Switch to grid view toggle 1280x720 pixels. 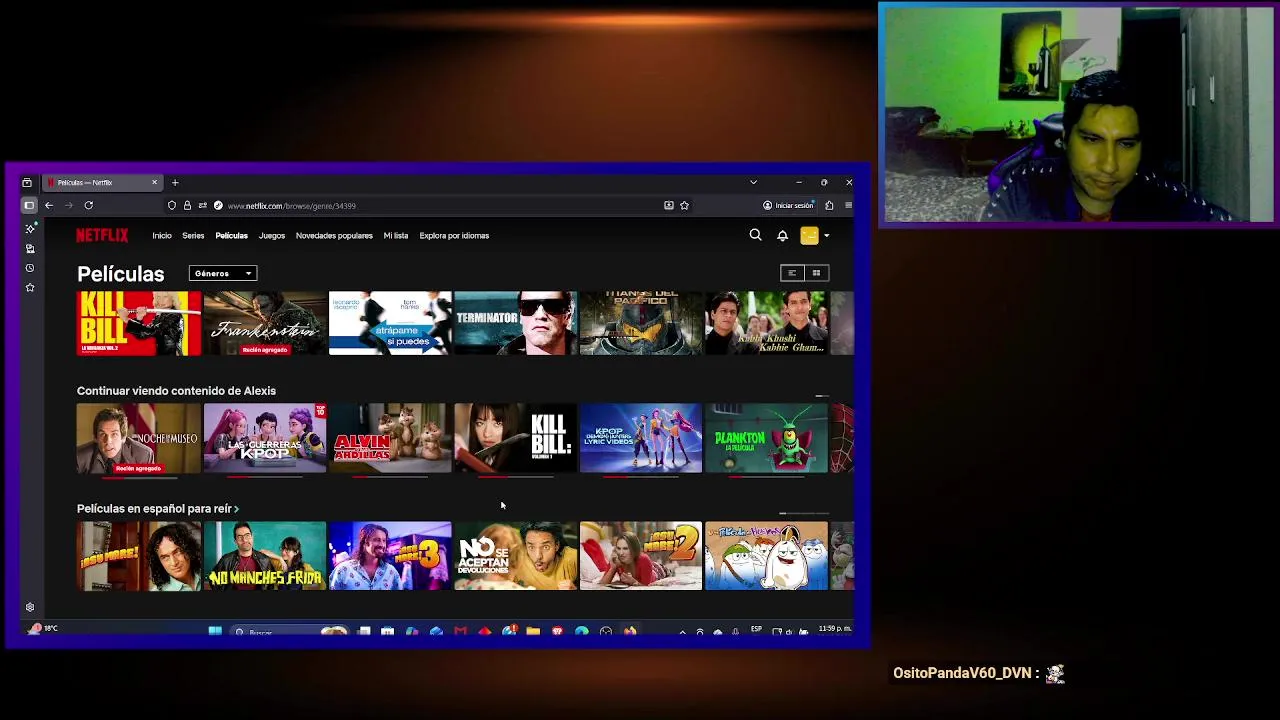pos(816,273)
